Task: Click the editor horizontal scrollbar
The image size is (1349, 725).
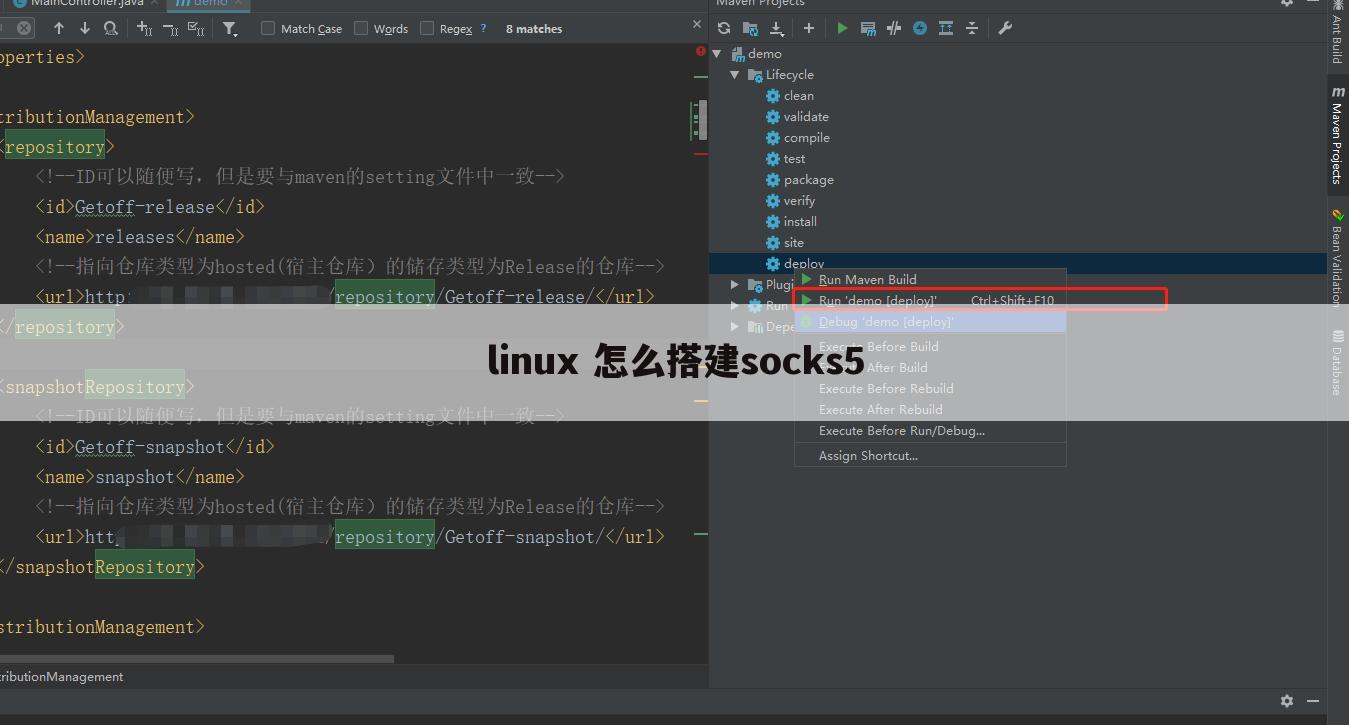Action: click(197, 659)
